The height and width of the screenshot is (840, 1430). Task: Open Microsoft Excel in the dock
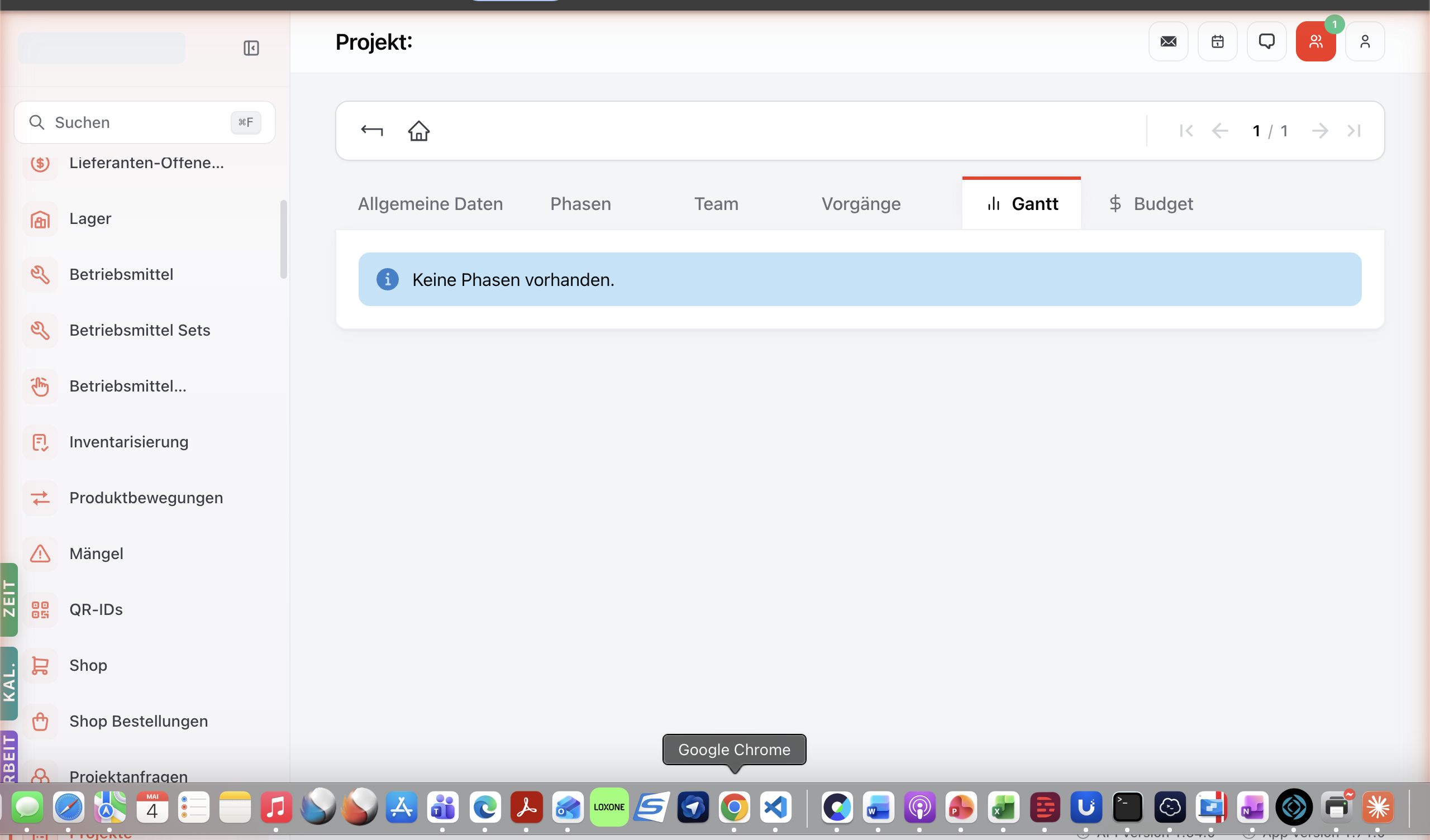click(1003, 808)
